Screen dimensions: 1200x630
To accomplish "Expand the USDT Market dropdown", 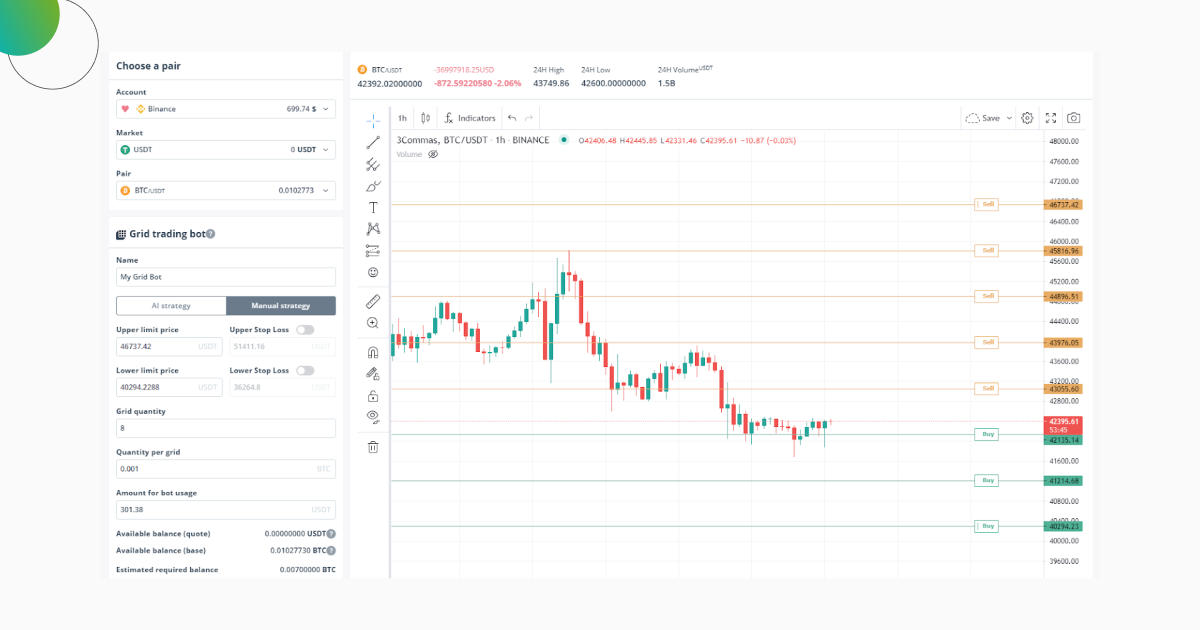I will point(225,150).
